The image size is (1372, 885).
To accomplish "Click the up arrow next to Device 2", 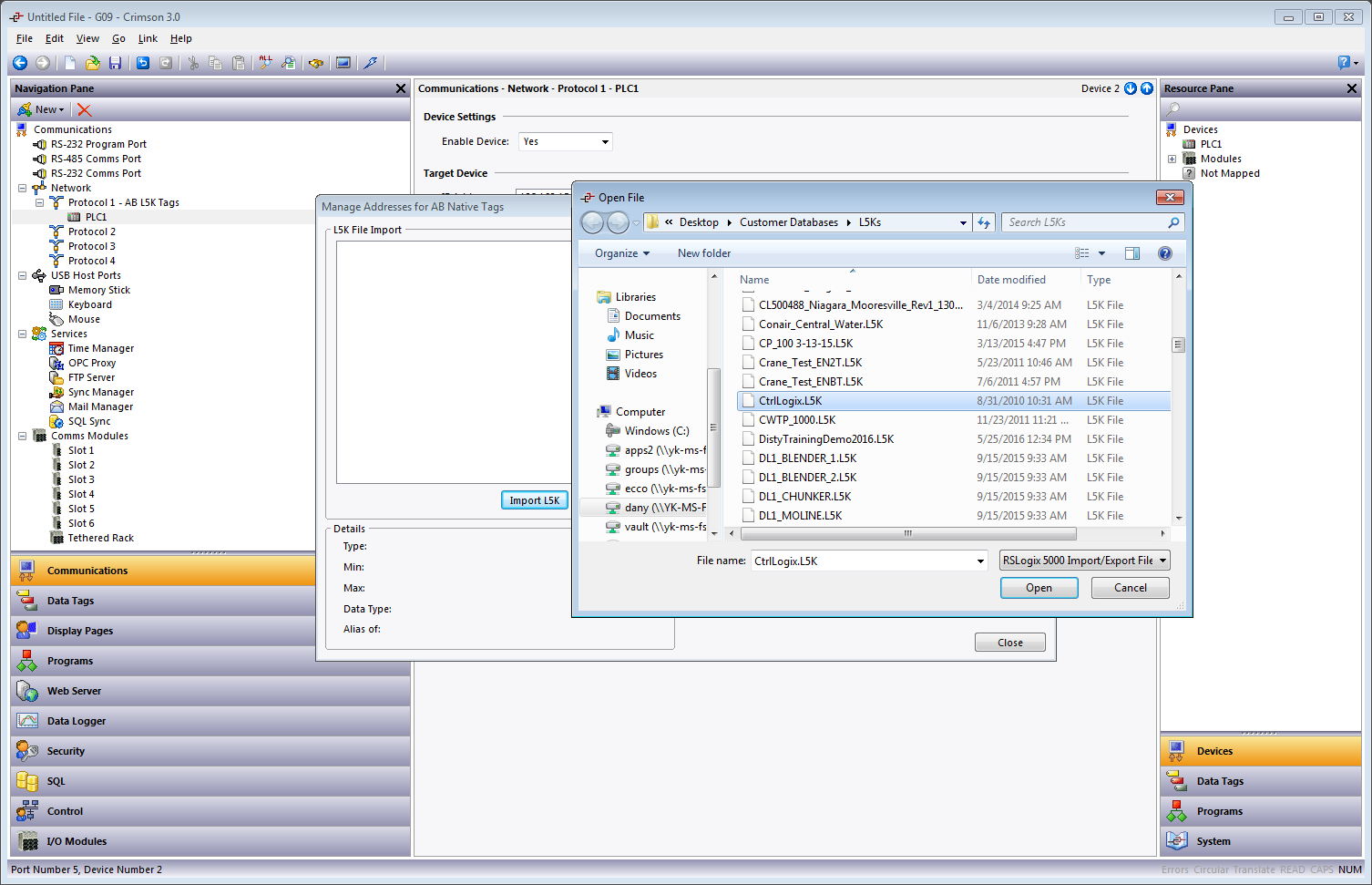I will (1147, 88).
